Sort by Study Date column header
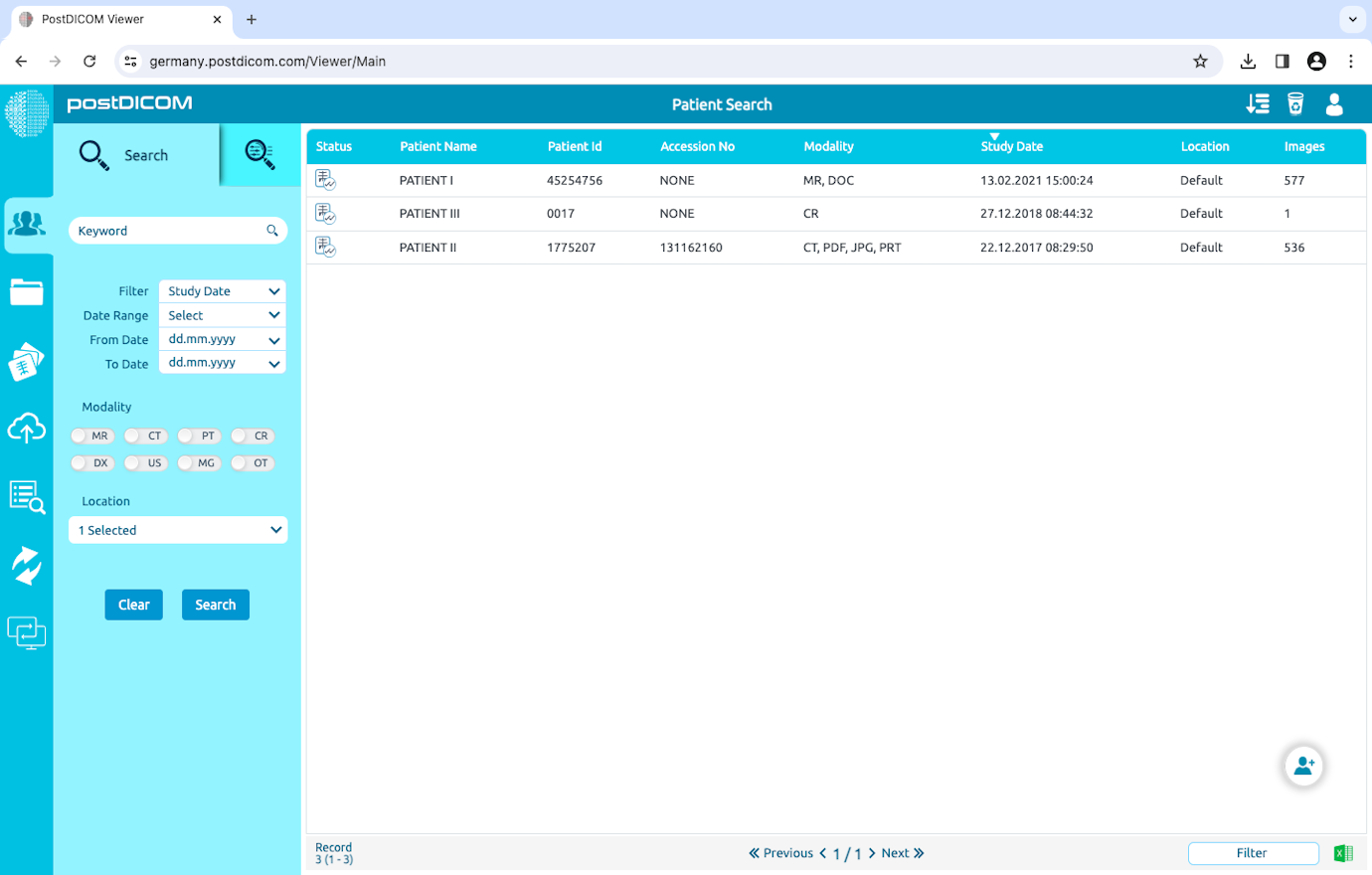Image resolution: width=1372 pixels, height=875 pixels. [1011, 146]
